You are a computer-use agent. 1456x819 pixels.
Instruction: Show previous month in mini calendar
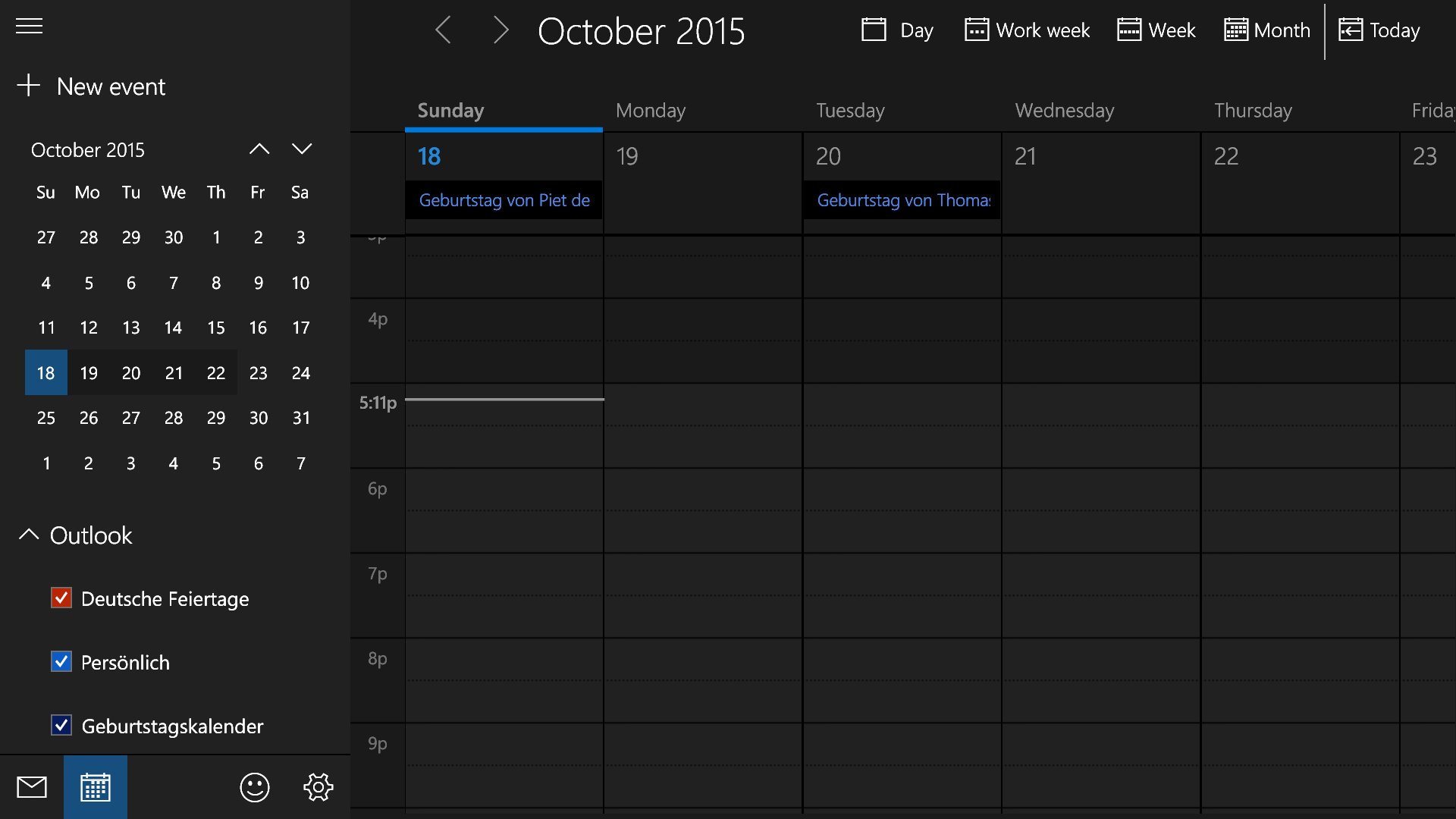click(x=259, y=149)
